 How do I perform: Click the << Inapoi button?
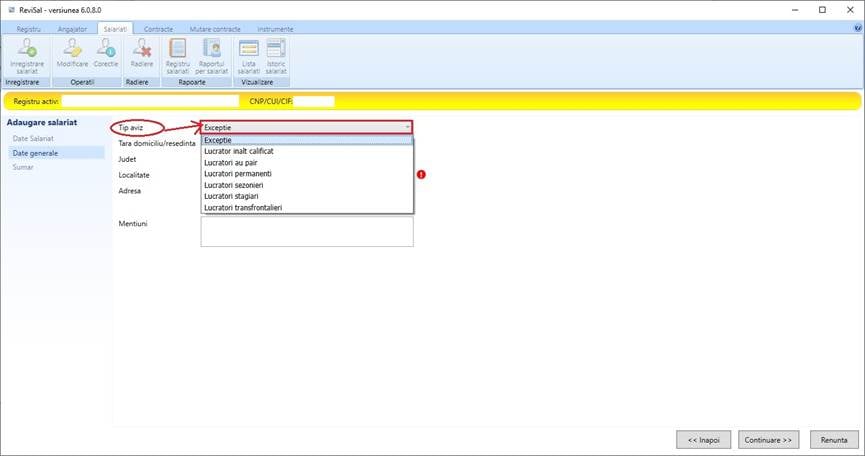pyautogui.click(x=703, y=439)
